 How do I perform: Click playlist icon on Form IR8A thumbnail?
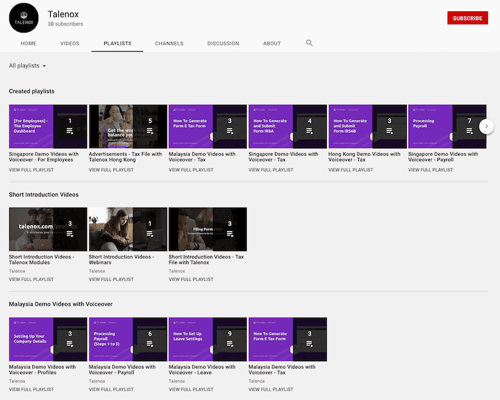(x=310, y=131)
